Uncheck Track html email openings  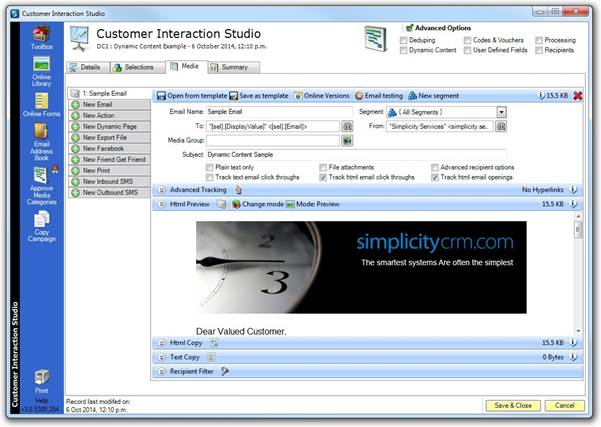pyautogui.click(x=435, y=177)
